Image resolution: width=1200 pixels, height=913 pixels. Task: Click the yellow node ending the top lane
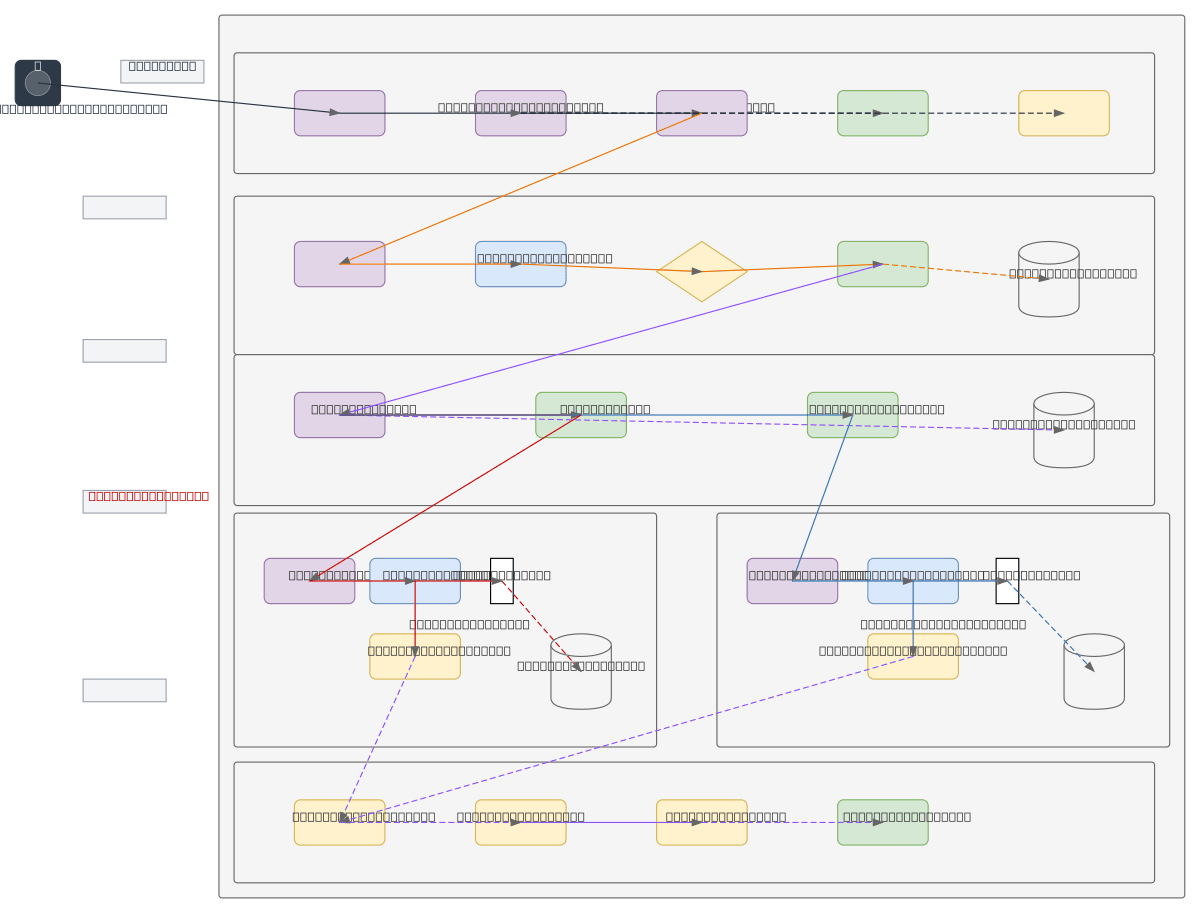point(1063,113)
